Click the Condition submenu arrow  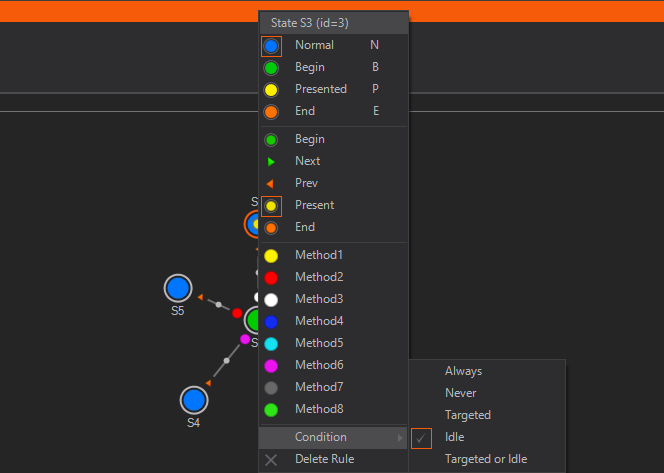[x=401, y=438]
